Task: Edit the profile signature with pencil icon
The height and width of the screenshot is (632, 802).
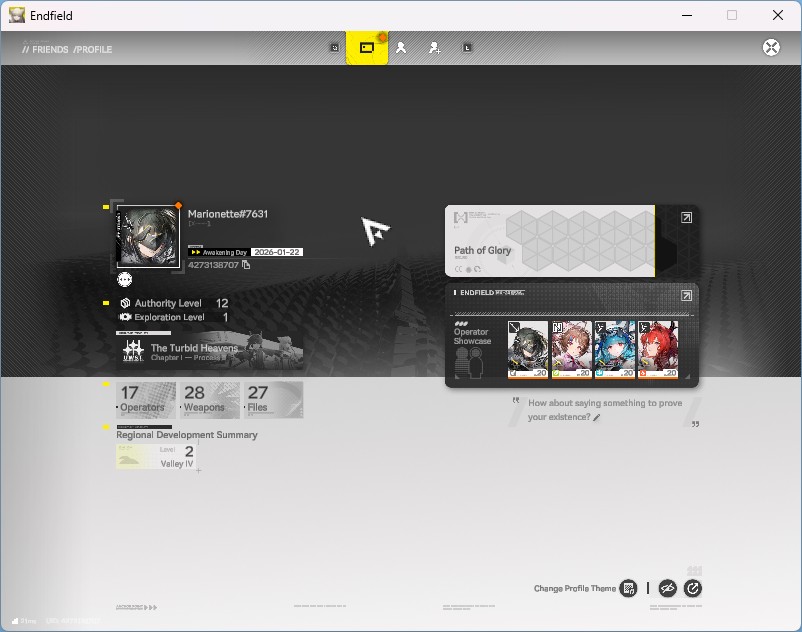Action: (596, 417)
